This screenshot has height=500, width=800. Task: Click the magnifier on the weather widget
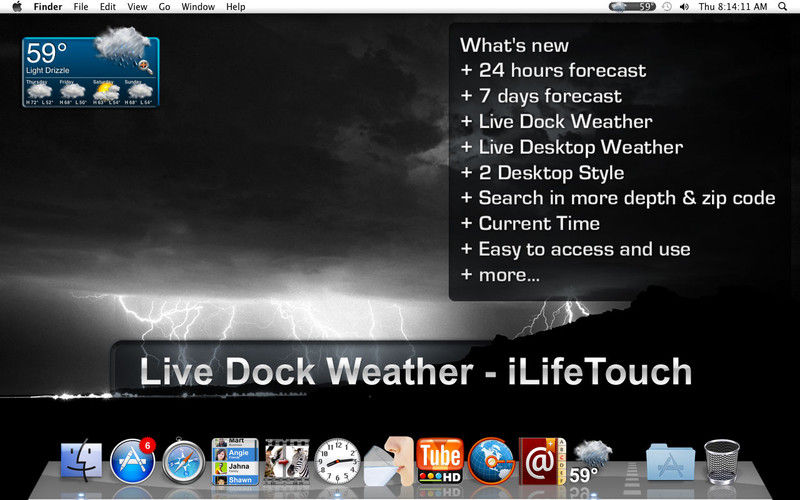(x=145, y=67)
